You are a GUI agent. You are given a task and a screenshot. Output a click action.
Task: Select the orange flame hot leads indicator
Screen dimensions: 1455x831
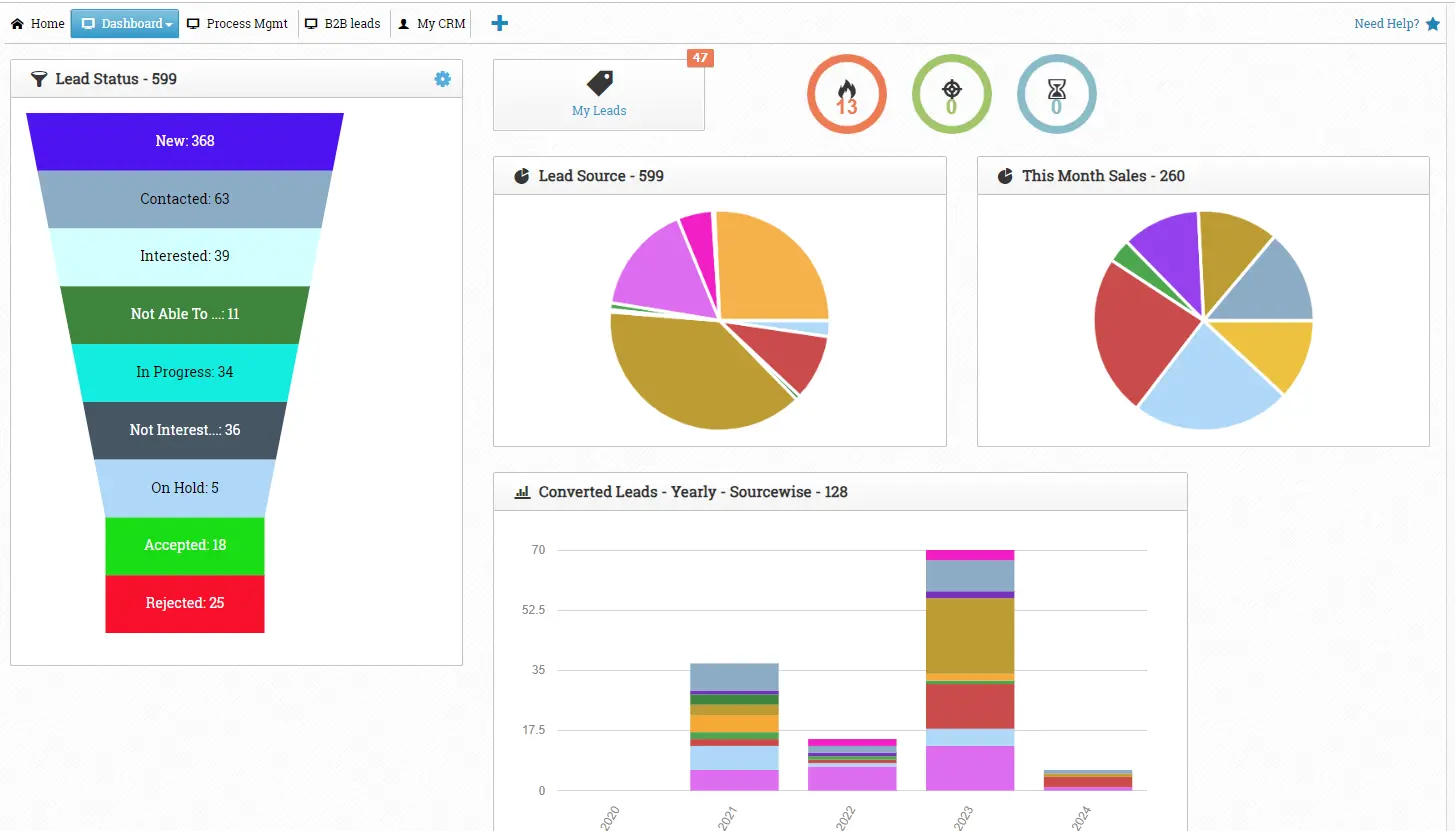[x=847, y=93]
